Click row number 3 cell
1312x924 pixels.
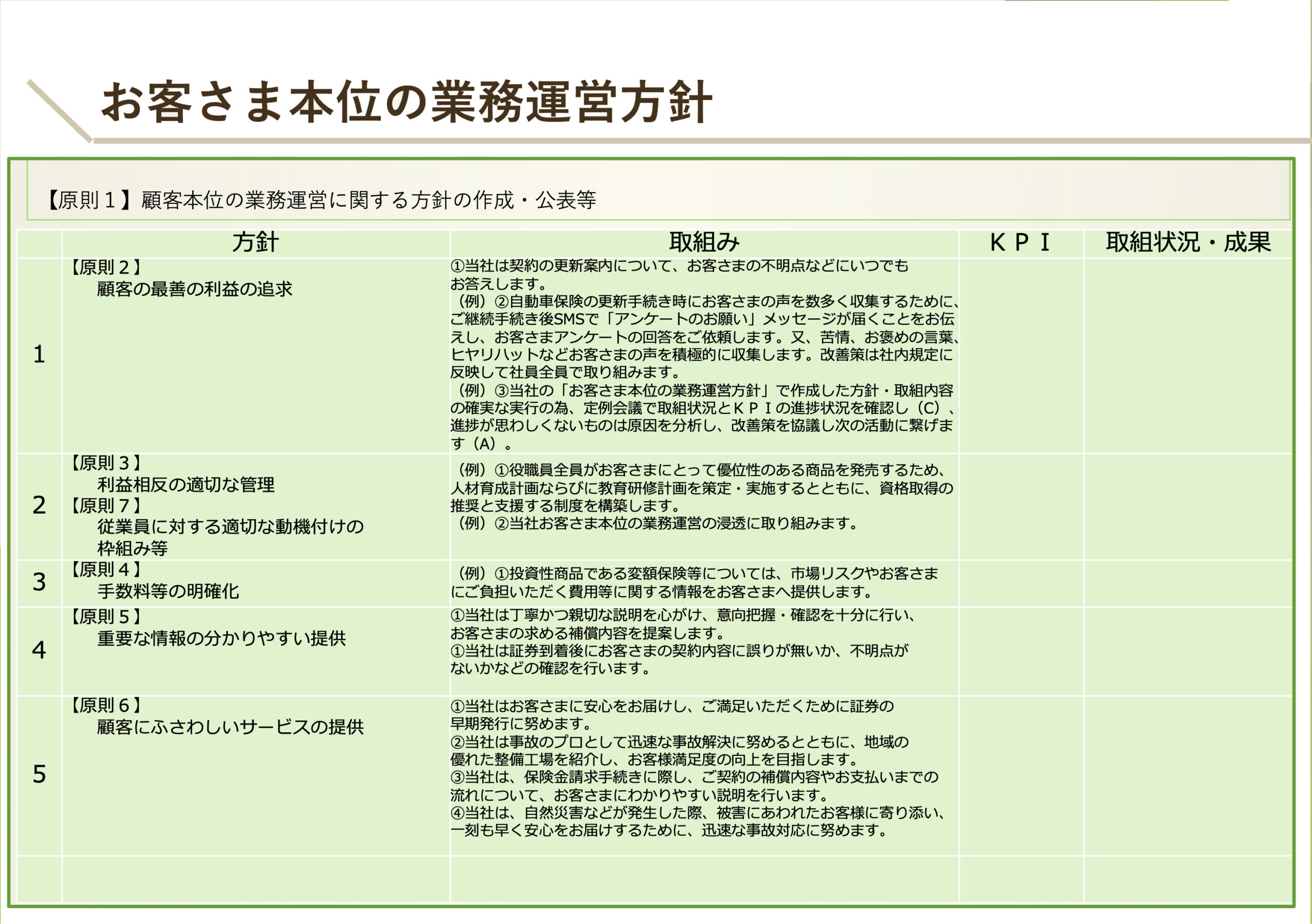tap(39, 582)
